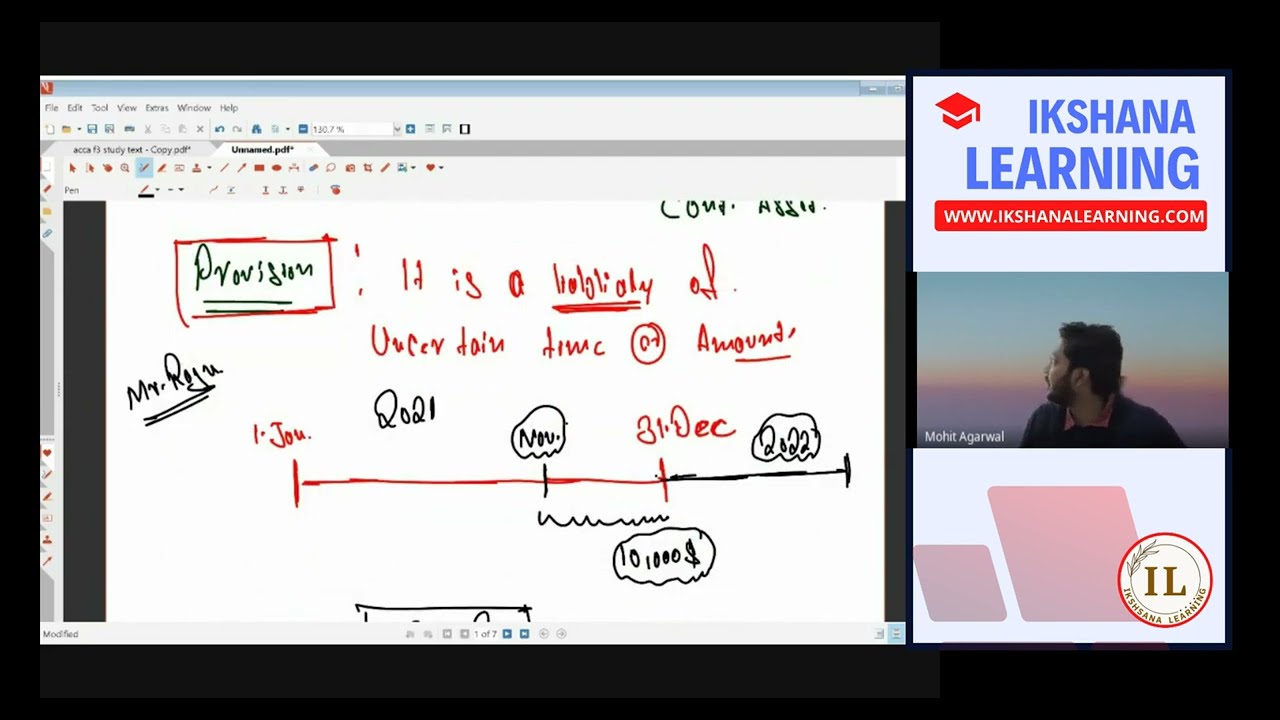This screenshot has width=1280, height=720.
Task: Select the highlighted Pen tool
Action: tap(144, 168)
